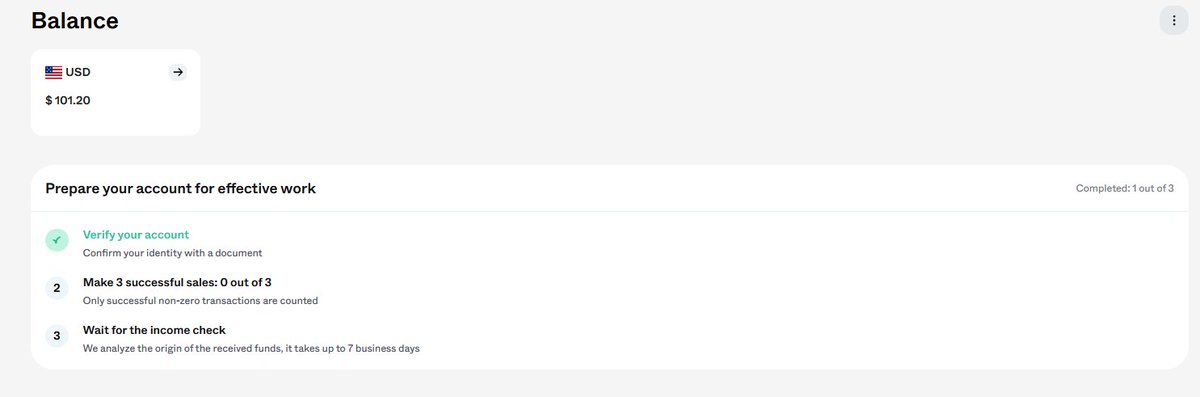
Task: Click Confirm your identity with a document text
Action: [x=172, y=253]
